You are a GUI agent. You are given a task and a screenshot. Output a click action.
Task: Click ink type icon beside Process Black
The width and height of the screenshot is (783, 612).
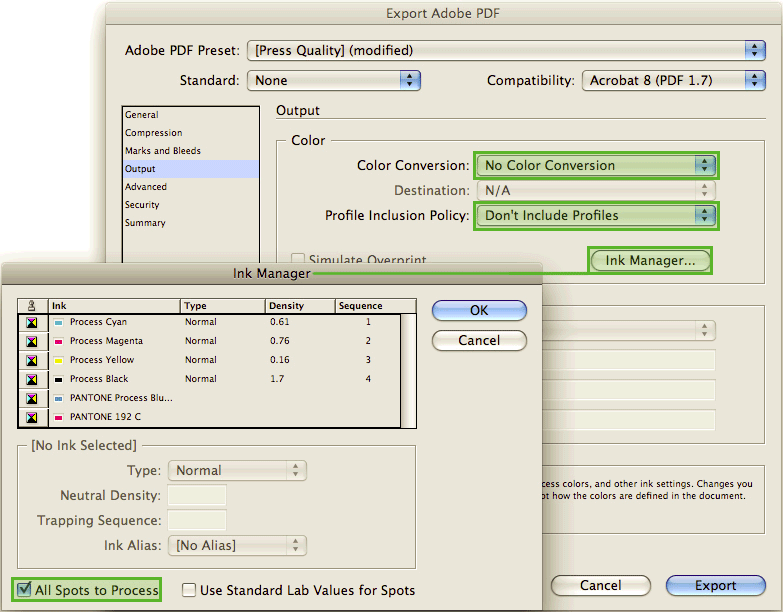click(x=33, y=380)
